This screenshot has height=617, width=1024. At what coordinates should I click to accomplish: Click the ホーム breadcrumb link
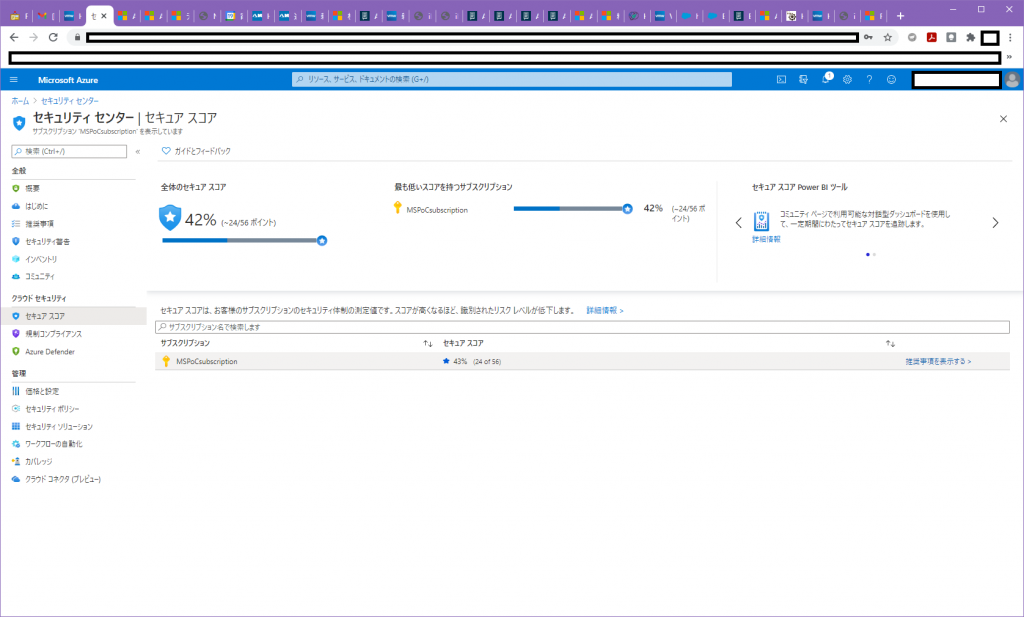tap(20, 101)
